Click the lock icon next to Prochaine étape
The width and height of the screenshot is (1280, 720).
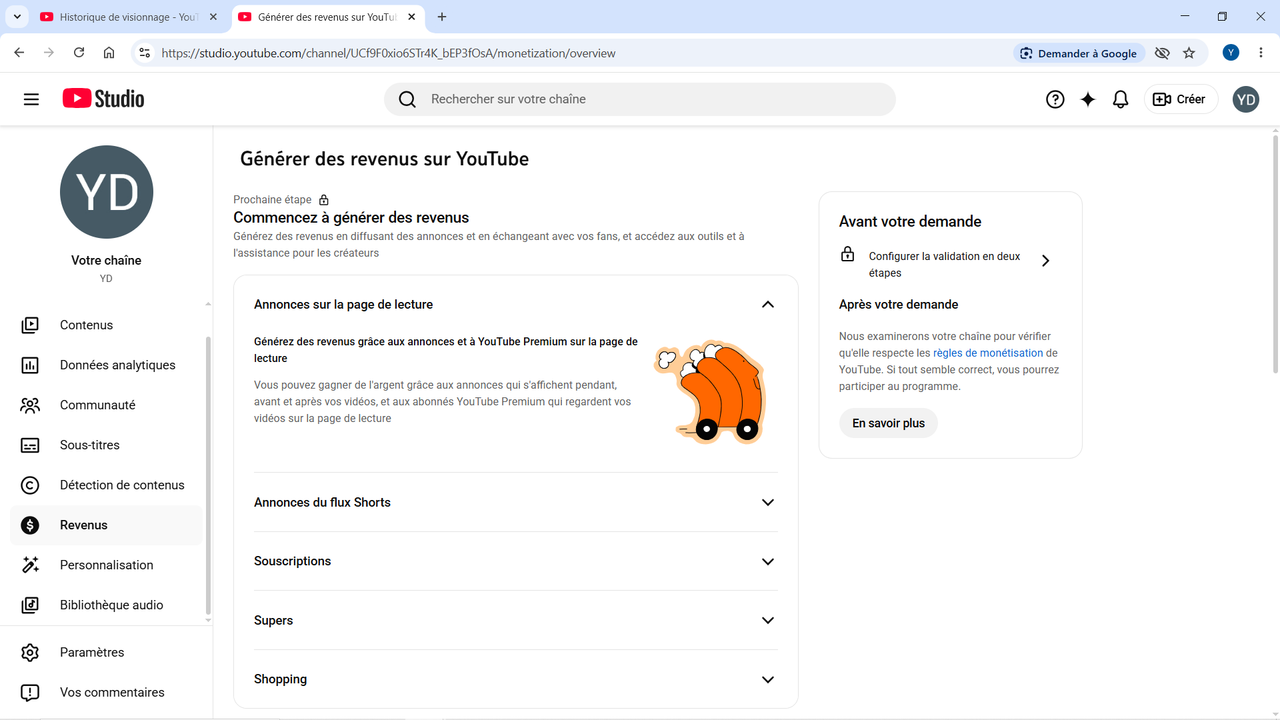pos(324,200)
